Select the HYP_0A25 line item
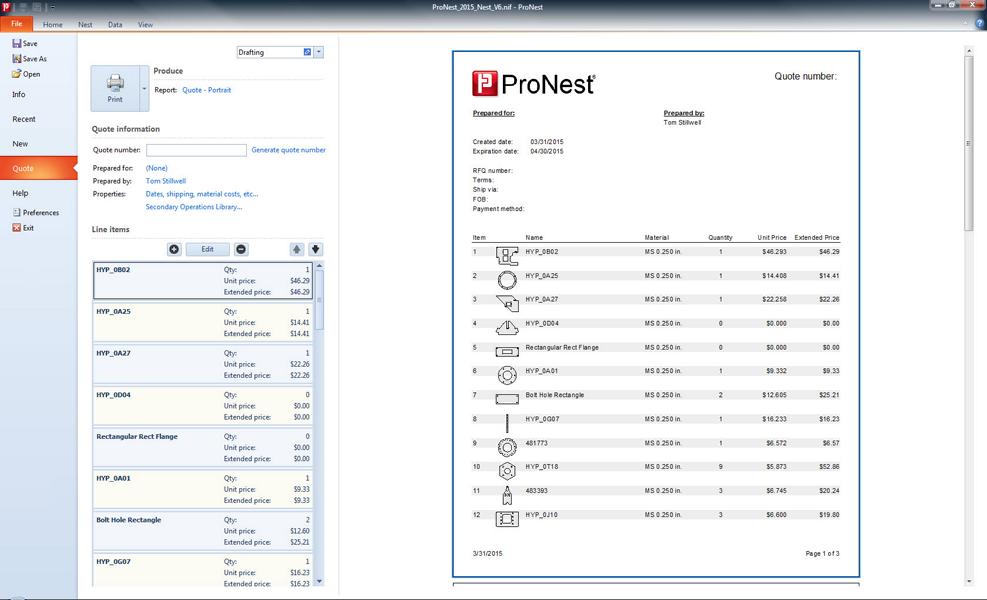The width and height of the screenshot is (987, 600). (203, 322)
